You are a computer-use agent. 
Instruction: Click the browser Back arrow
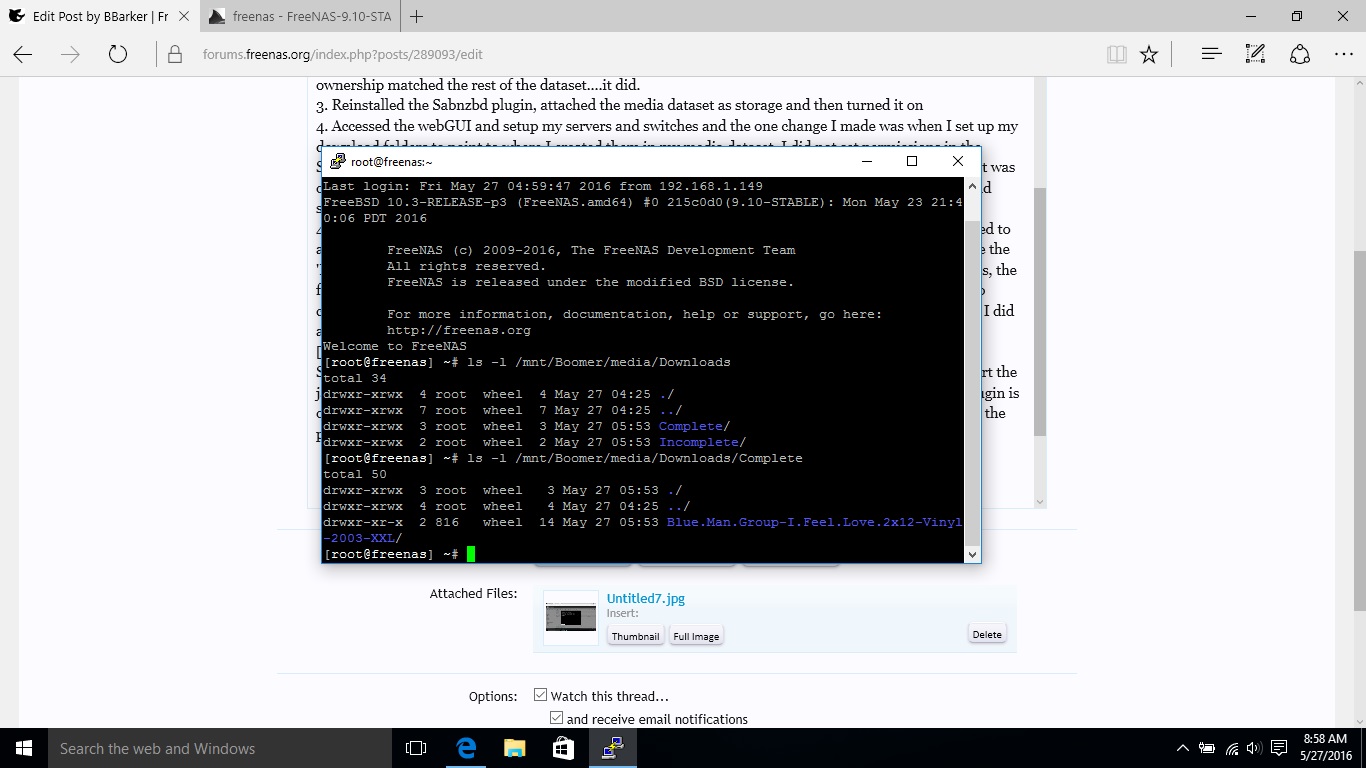click(x=23, y=55)
